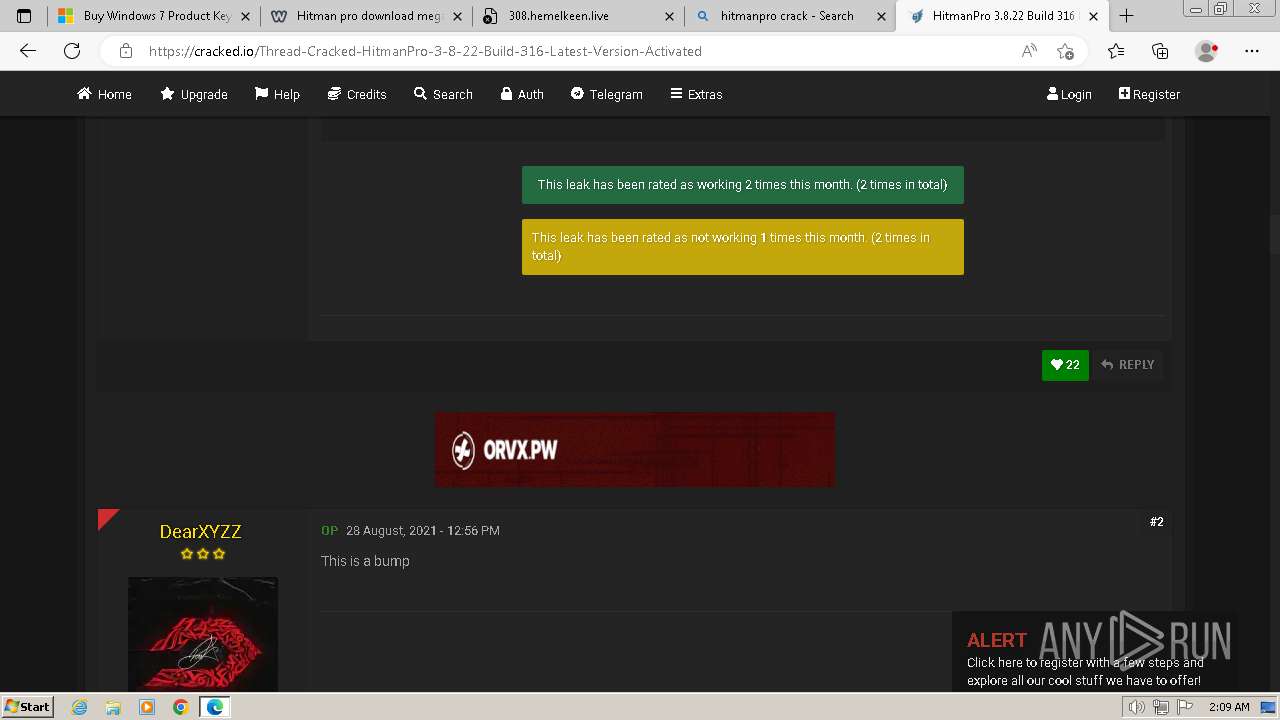Open the browser profile avatar
1280x720 pixels.
pos(1207,51)
